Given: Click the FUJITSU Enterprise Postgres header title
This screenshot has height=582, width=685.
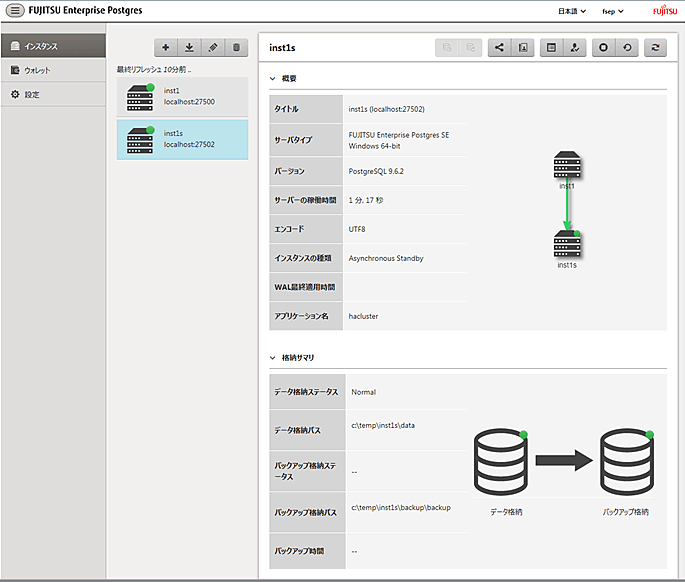Looking at the screenshot, I should coord(86,10).
